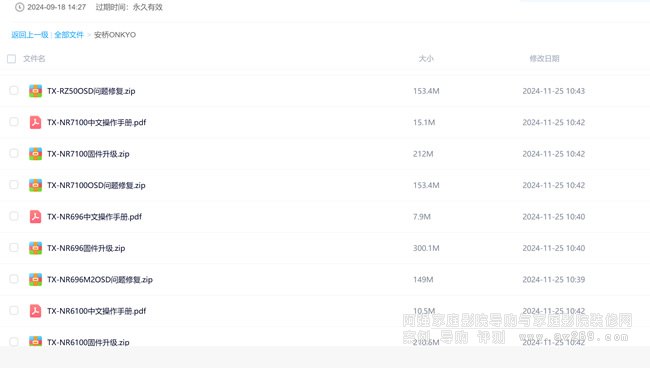The width and height of the screenshot is (650, 368).
Task: Open the TX-NR7100固件升级.zip file name
Action: (x=88, y=154)
